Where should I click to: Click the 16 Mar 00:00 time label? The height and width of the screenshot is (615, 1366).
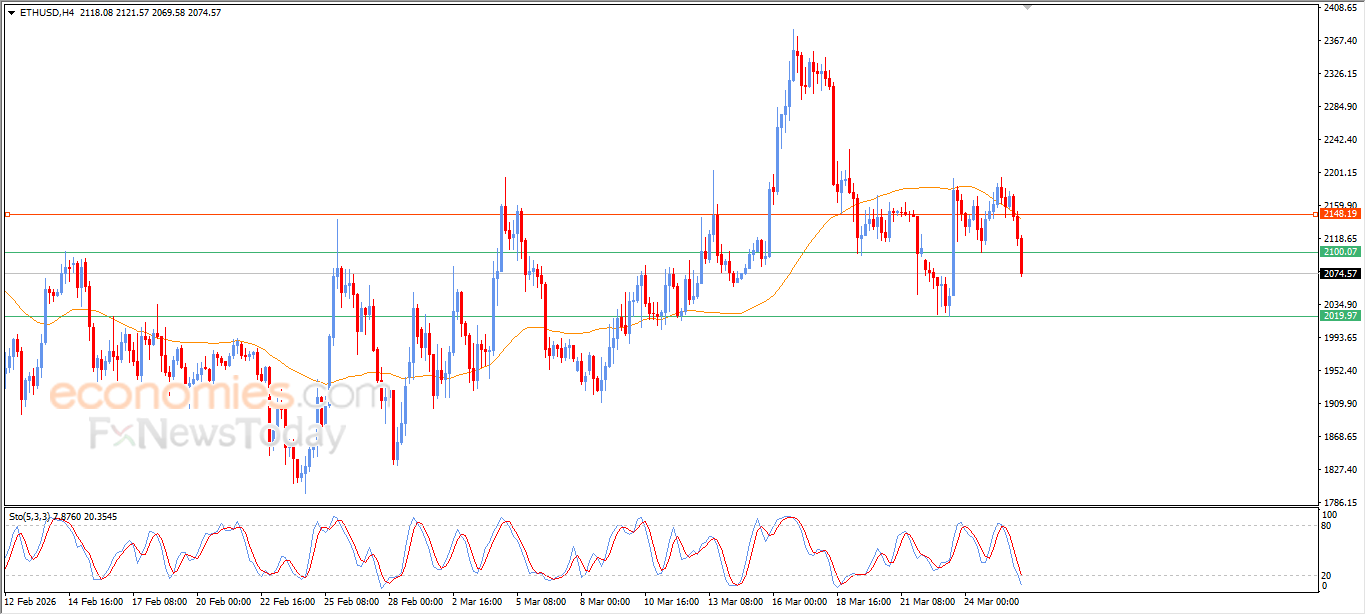coord(800,602)
